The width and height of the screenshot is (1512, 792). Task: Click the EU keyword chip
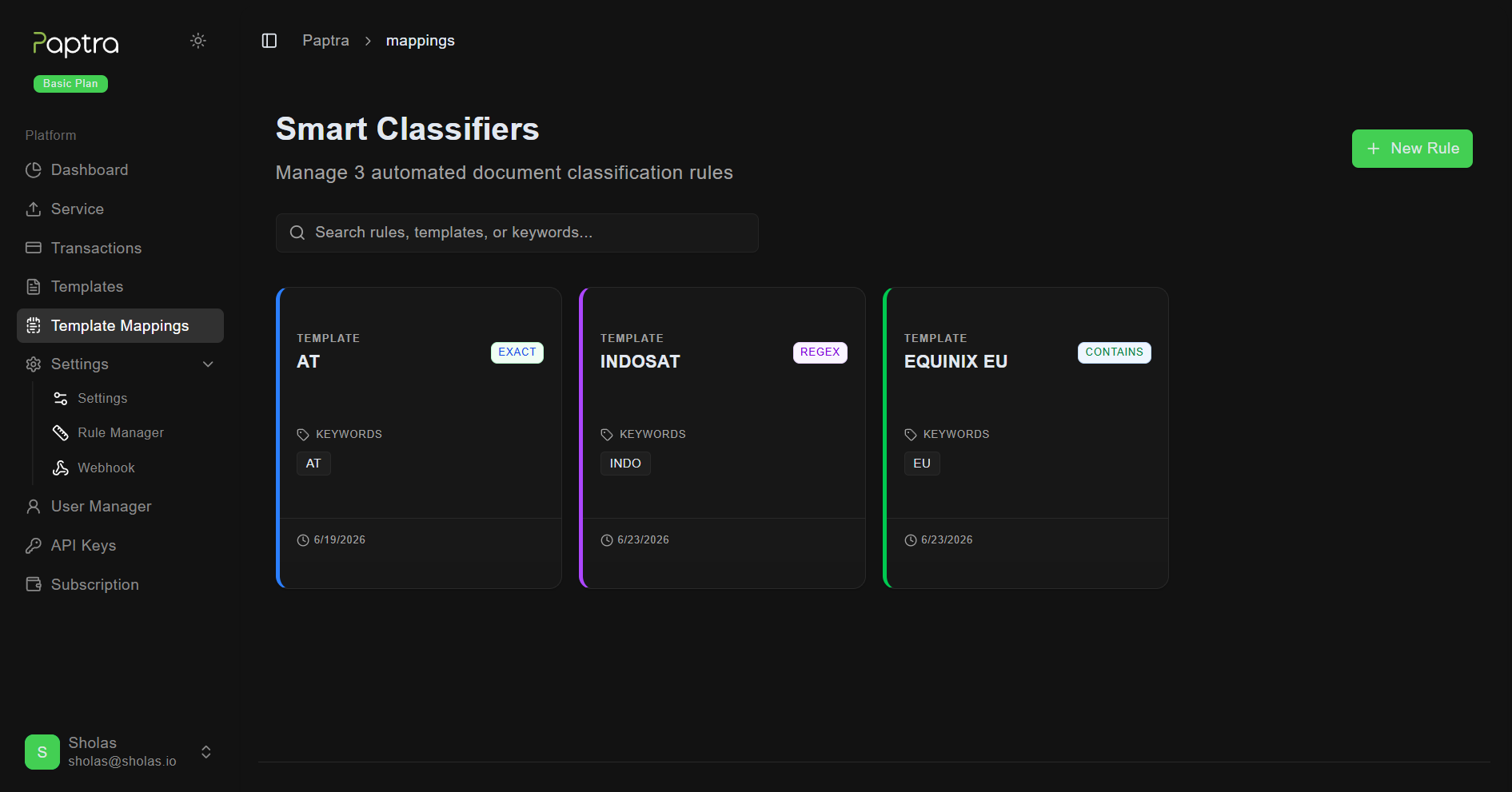point(922,464)
